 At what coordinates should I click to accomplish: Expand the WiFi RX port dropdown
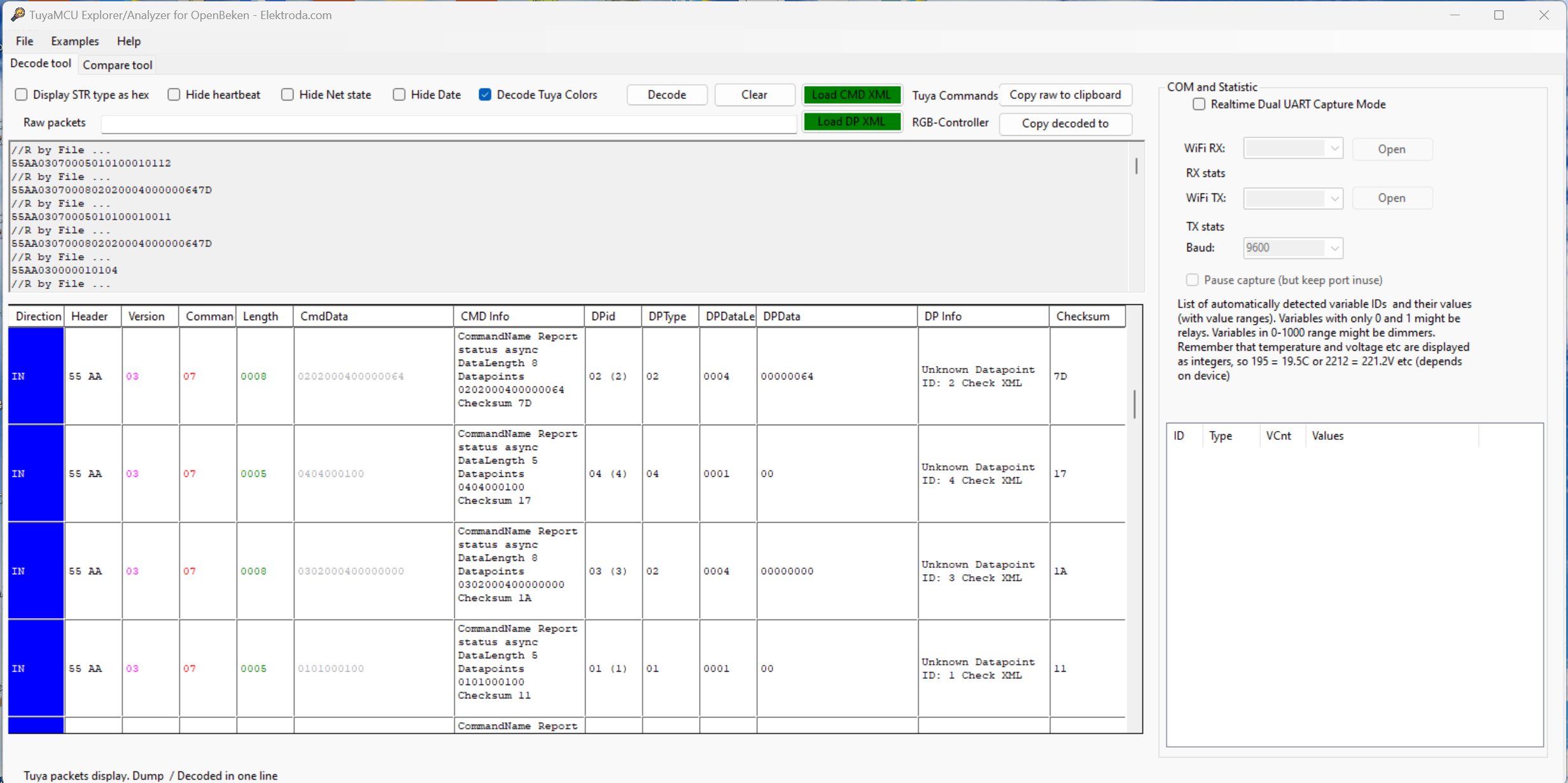1334,149
